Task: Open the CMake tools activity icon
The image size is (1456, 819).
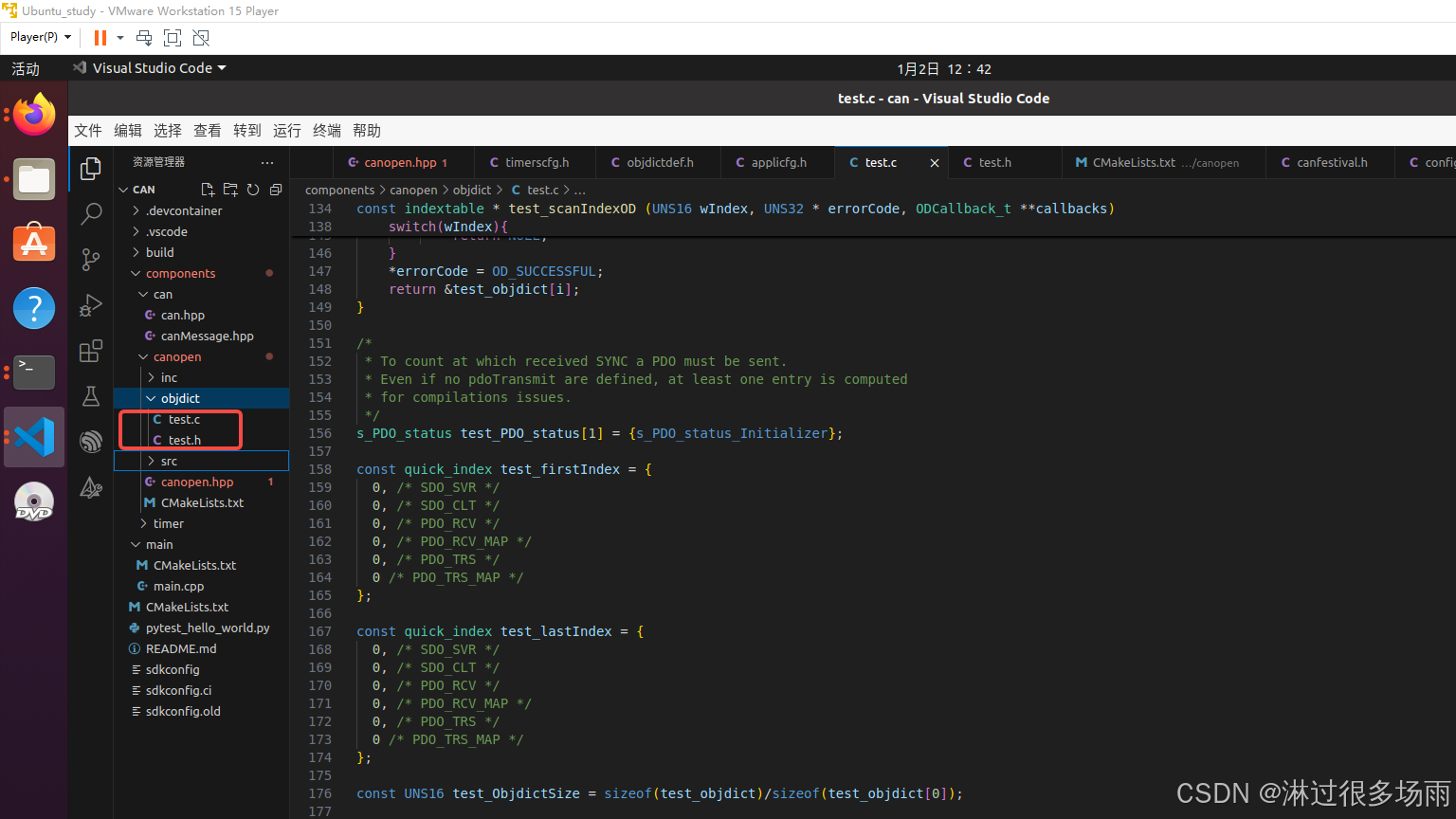Action: 91,487
